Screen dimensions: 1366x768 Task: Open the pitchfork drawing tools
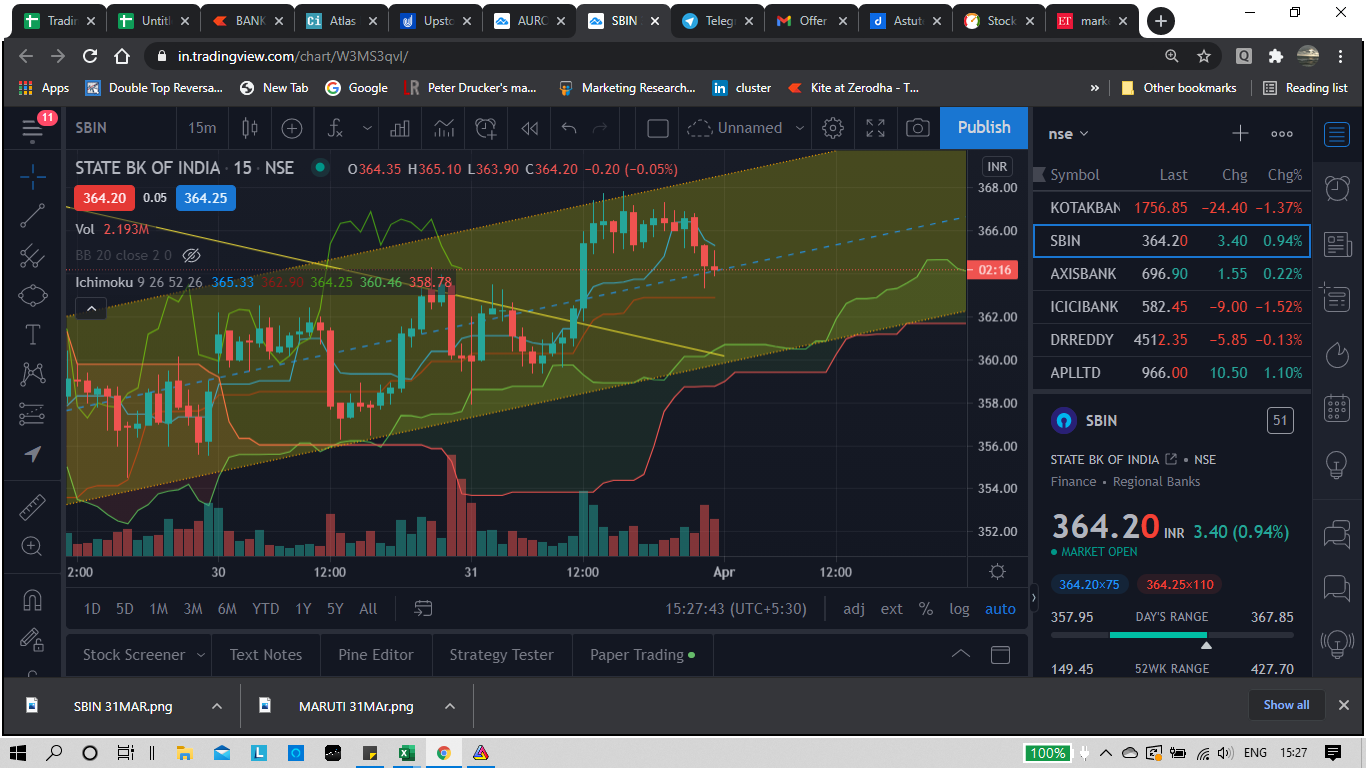point(32,256)
